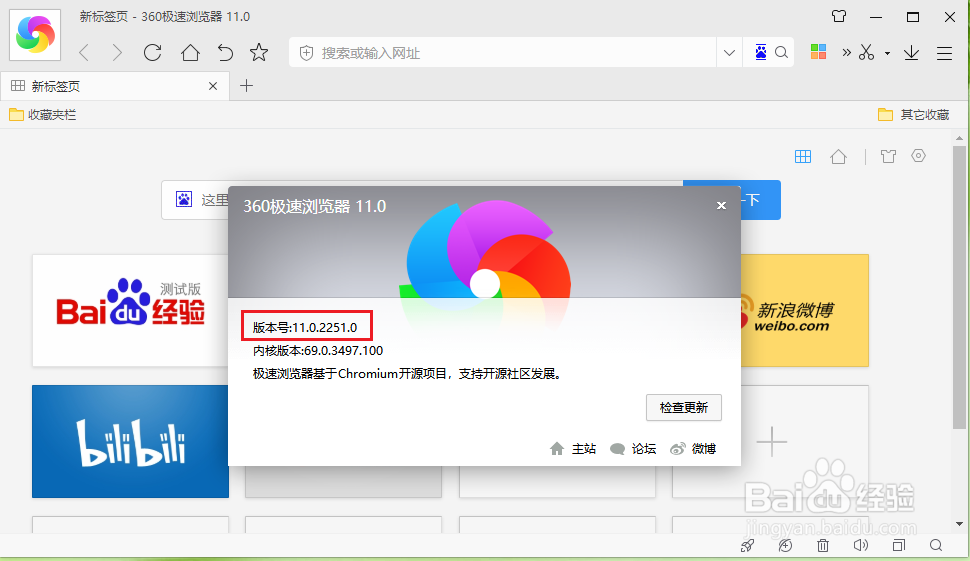
Task: Restore closed tab with undo arrow
Action: pyautogui.click(x=225, y=53)
